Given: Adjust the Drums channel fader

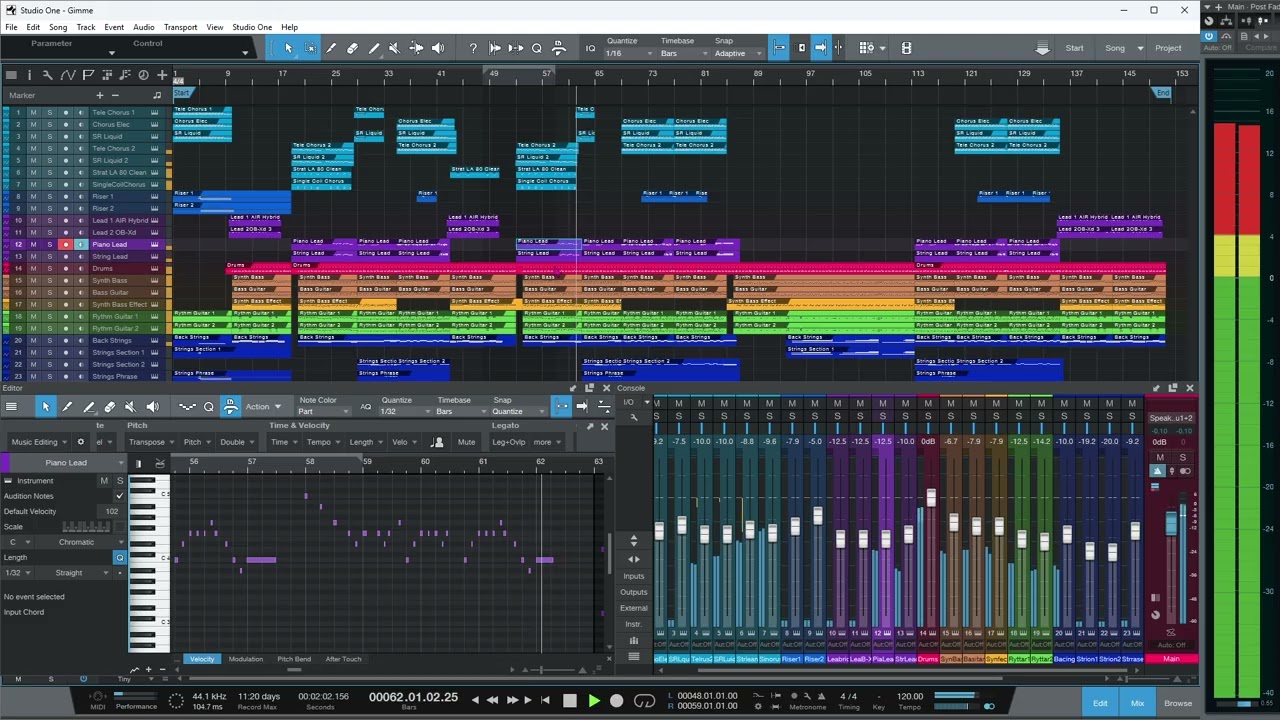Looking at the screenshot, I should pyautogui.click(x=931, y=497).
